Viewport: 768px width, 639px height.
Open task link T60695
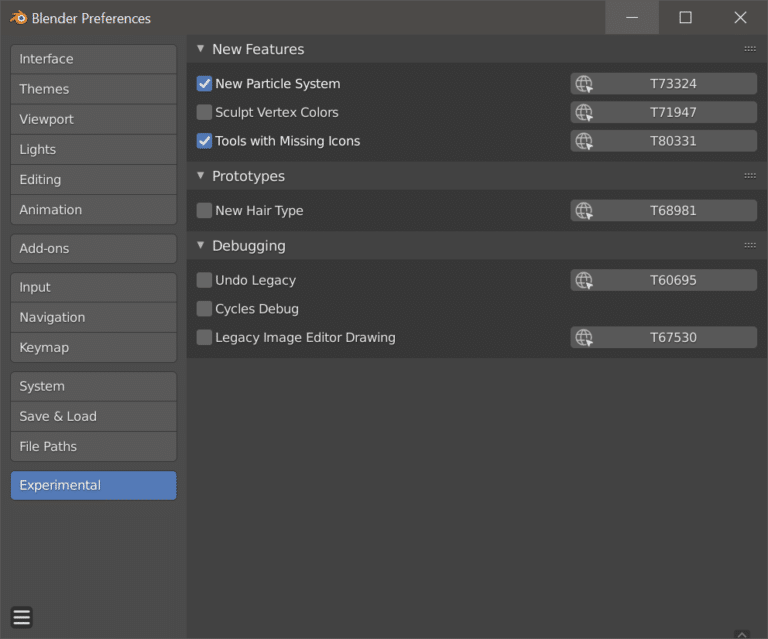click(x=664, y=280)
